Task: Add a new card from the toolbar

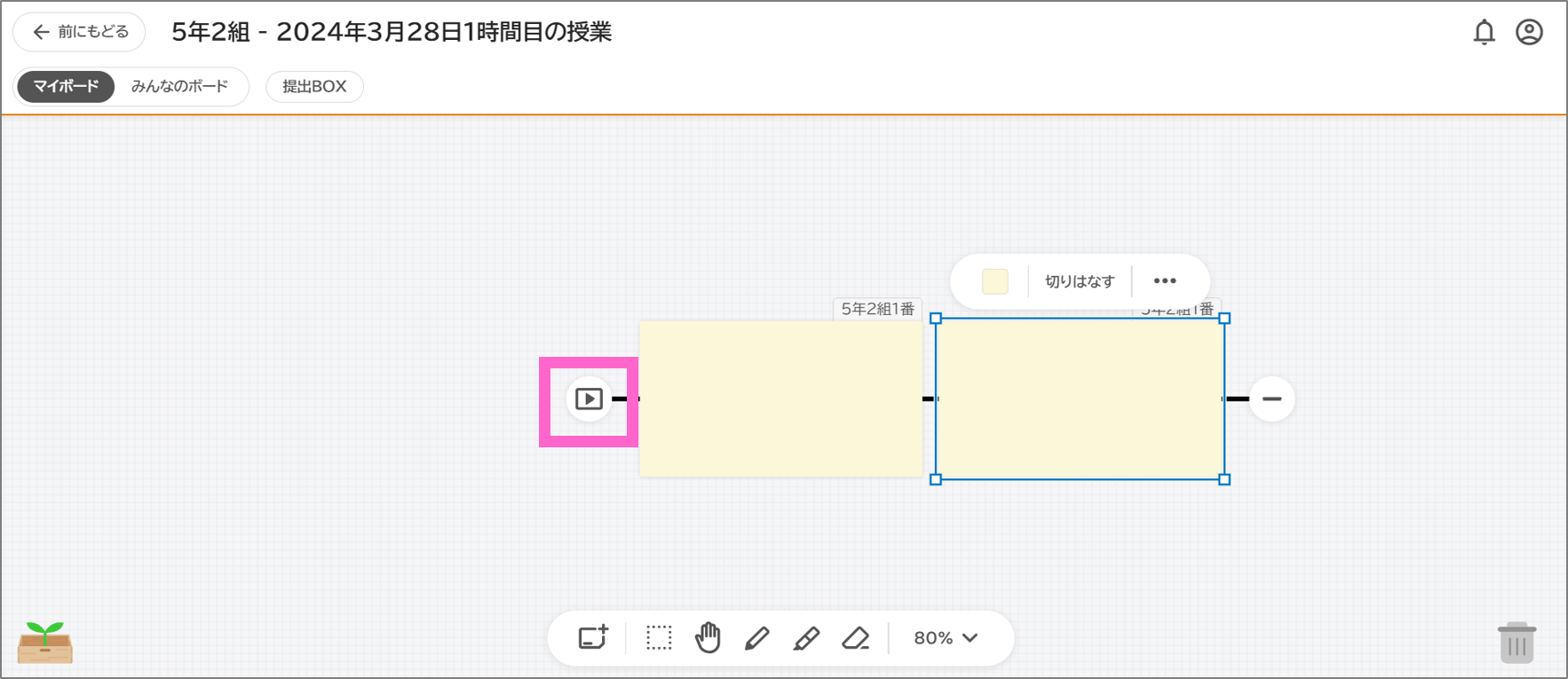Action: (x=593, y=637)
